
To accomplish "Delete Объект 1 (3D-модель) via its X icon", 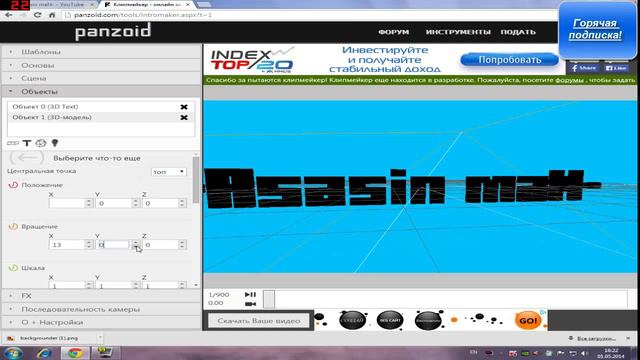I will 184,118.
